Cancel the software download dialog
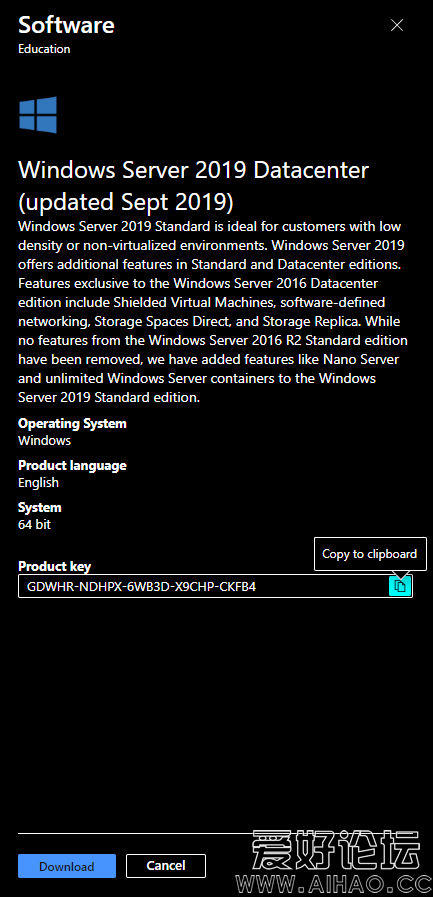433x897 pixels. click(x=166, y=866)
